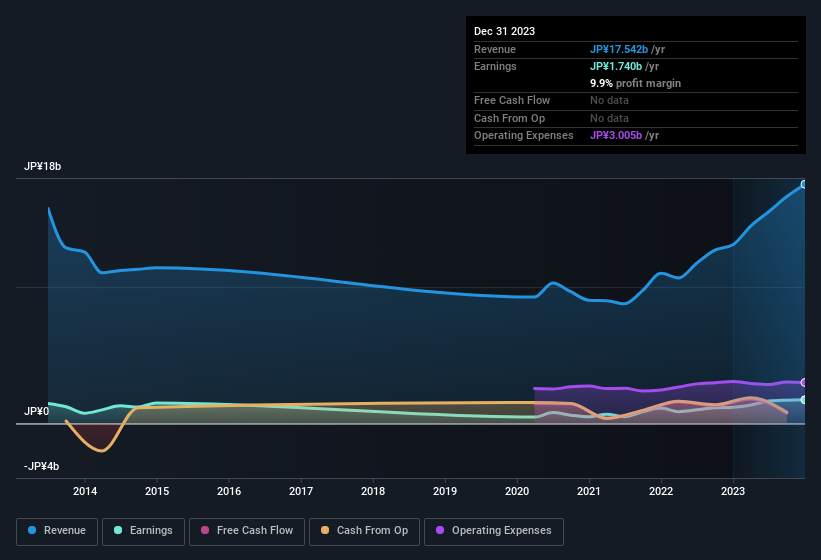Click the Cash From Op tooltip row label

509,118
